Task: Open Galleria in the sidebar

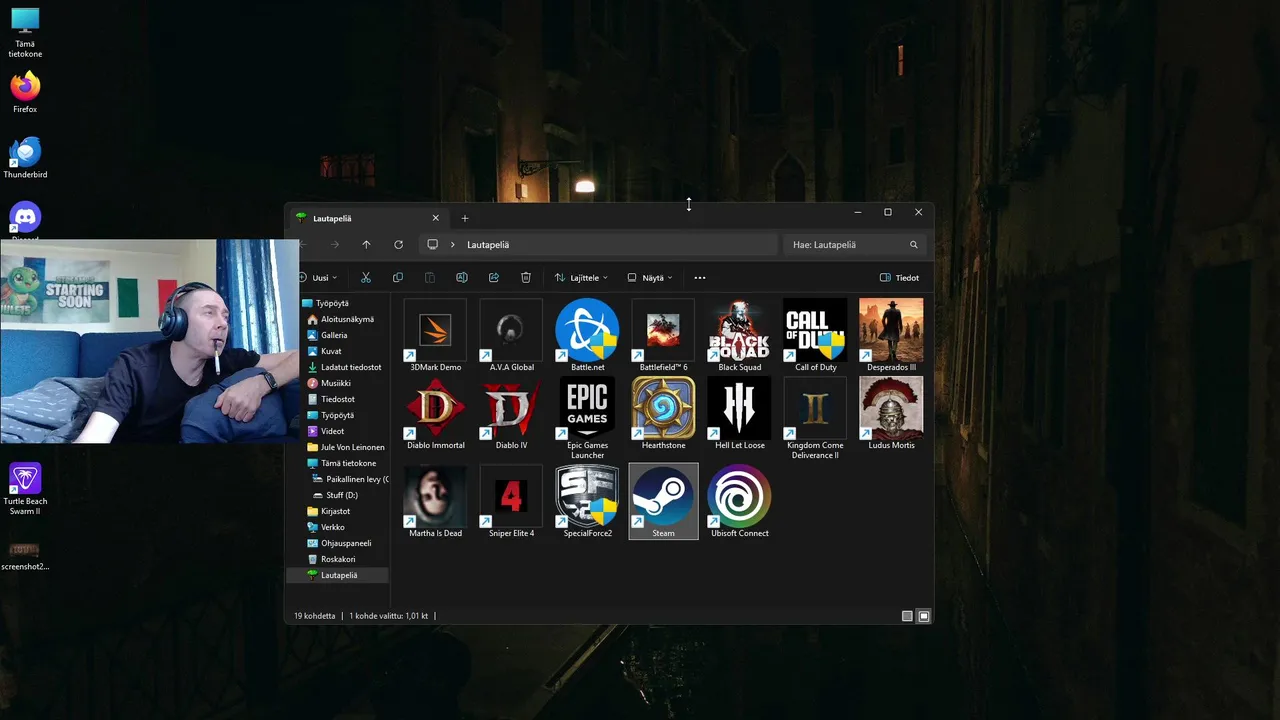Action: pos(334,335)
